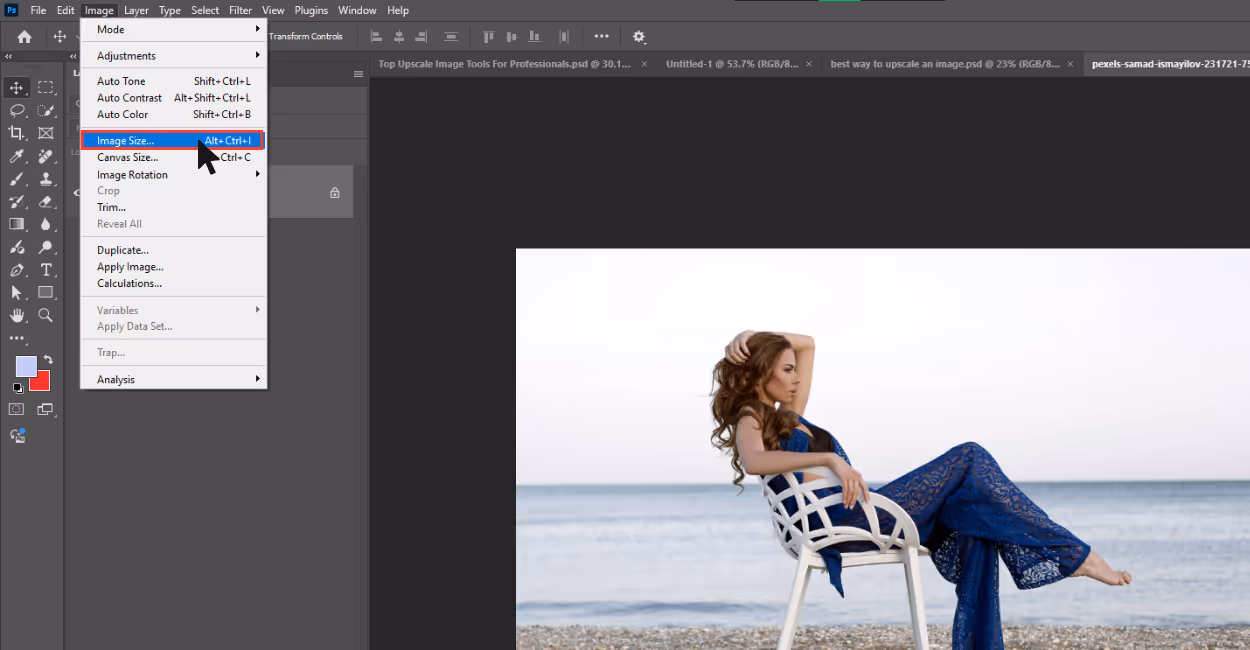Select the Lasso tool

17,110
